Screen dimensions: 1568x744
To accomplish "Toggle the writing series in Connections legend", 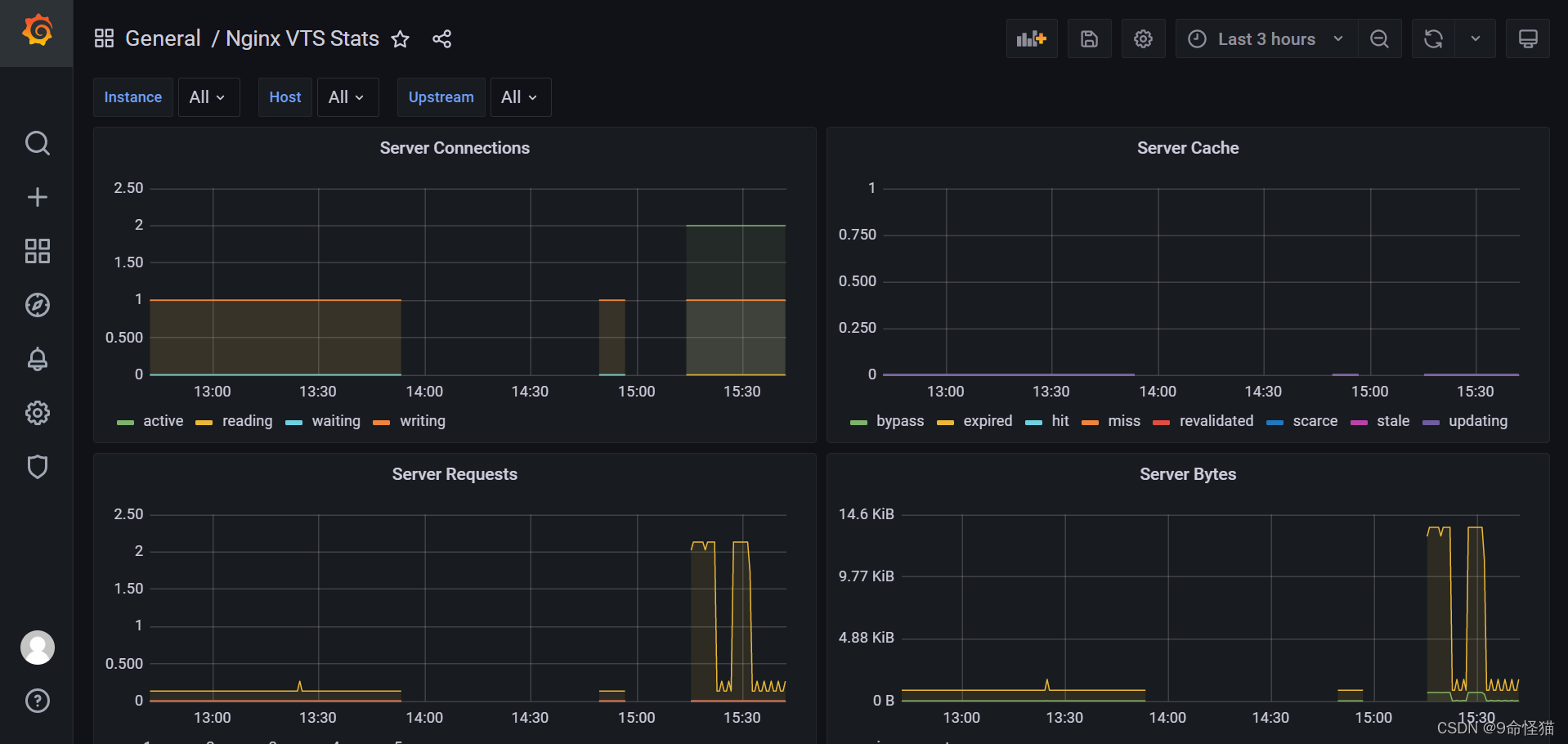I will click(x=423, y=421).
